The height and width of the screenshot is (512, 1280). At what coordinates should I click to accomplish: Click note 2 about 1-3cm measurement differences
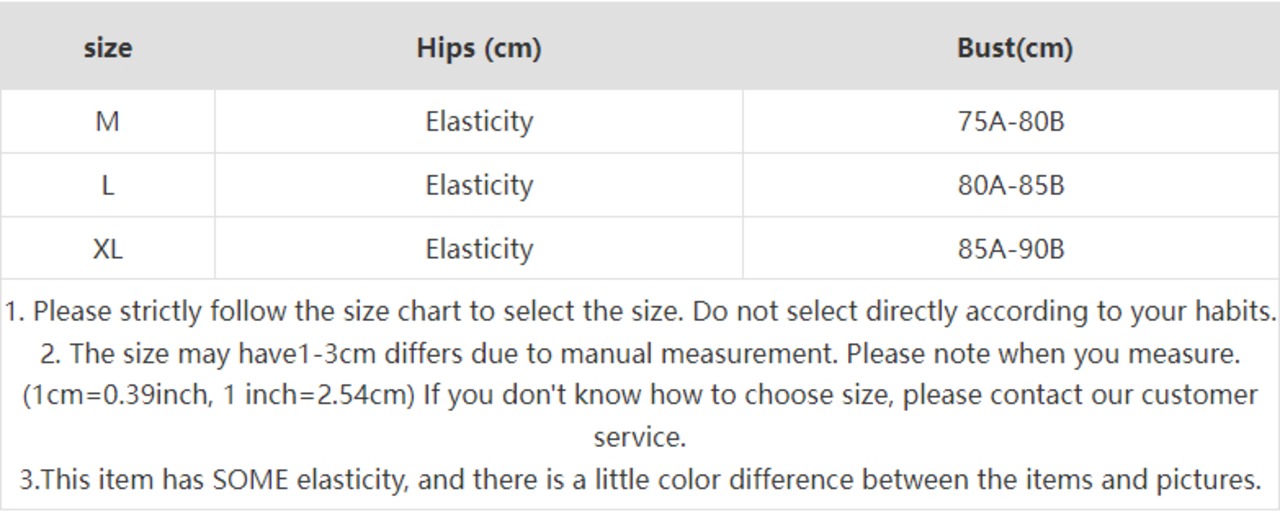(x=640, y=353)
